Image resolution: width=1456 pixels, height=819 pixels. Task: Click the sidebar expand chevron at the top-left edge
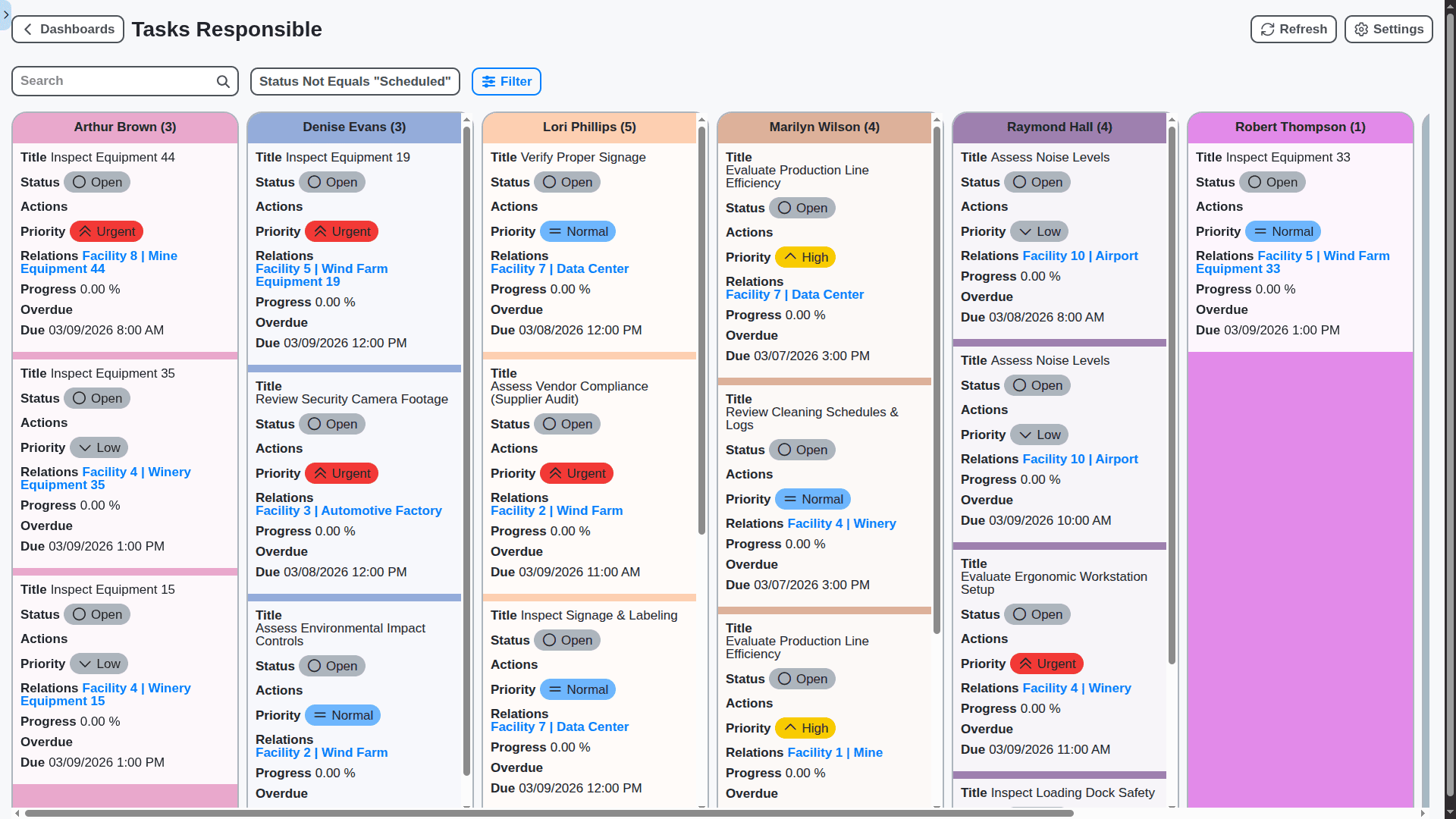click(6, 15)
